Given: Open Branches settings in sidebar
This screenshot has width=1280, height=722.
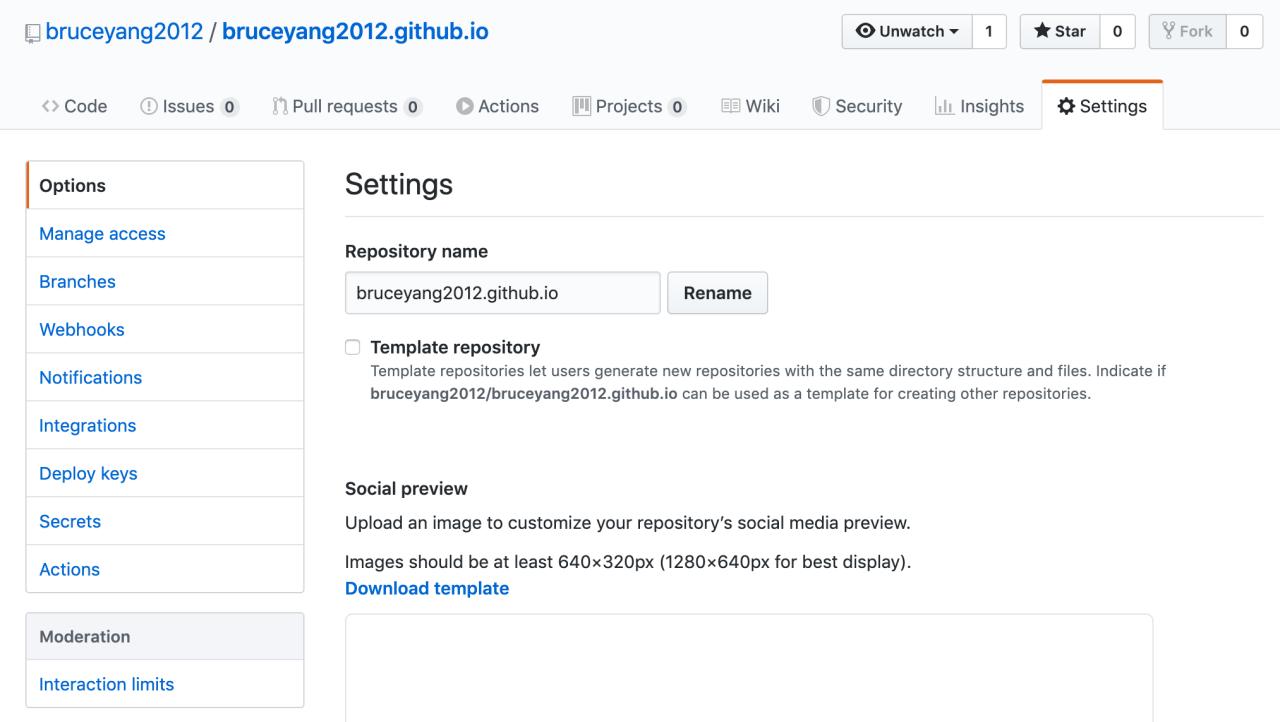Looking at the screenshot, I should (x=165, y=281).
